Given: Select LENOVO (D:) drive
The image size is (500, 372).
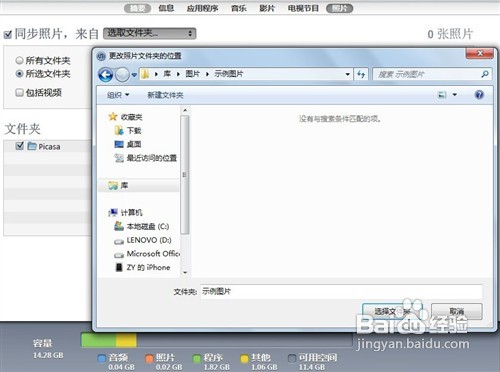Looking at the screenshot, I should pos(143,240).
